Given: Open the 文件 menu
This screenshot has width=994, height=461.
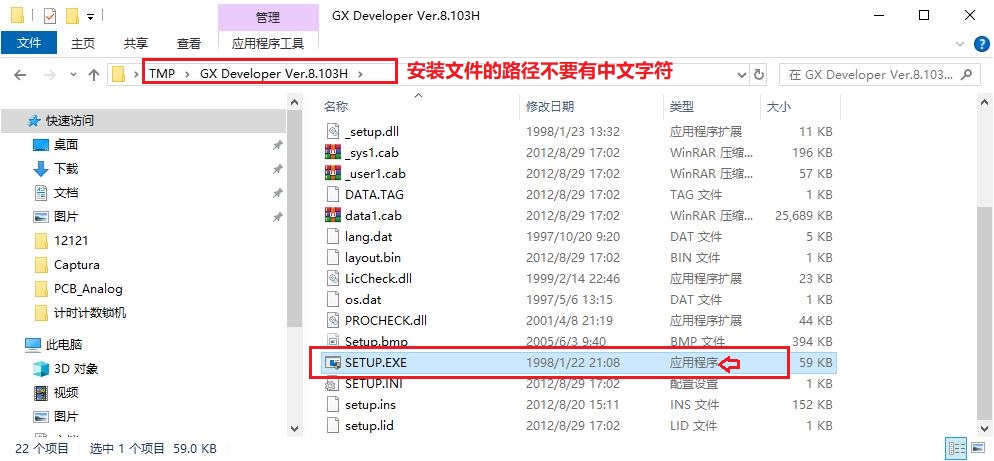Looking at the screenshot, I should pos(28,43).
